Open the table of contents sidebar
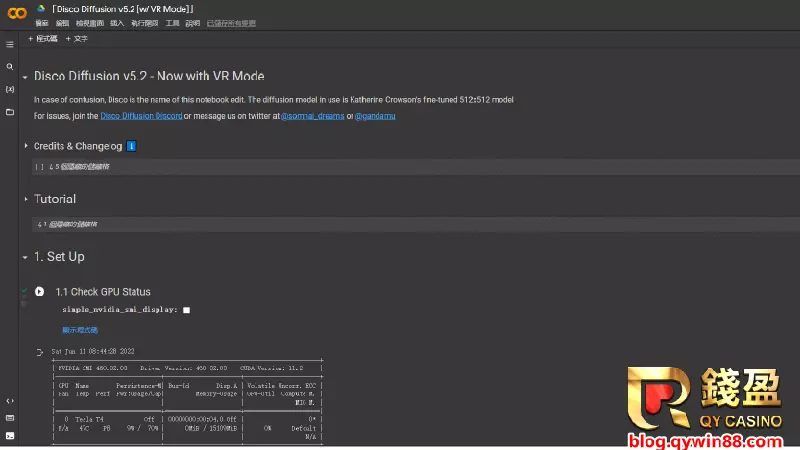Image resolution: width=800 pixels, height=450 pixels. [10, 44]
